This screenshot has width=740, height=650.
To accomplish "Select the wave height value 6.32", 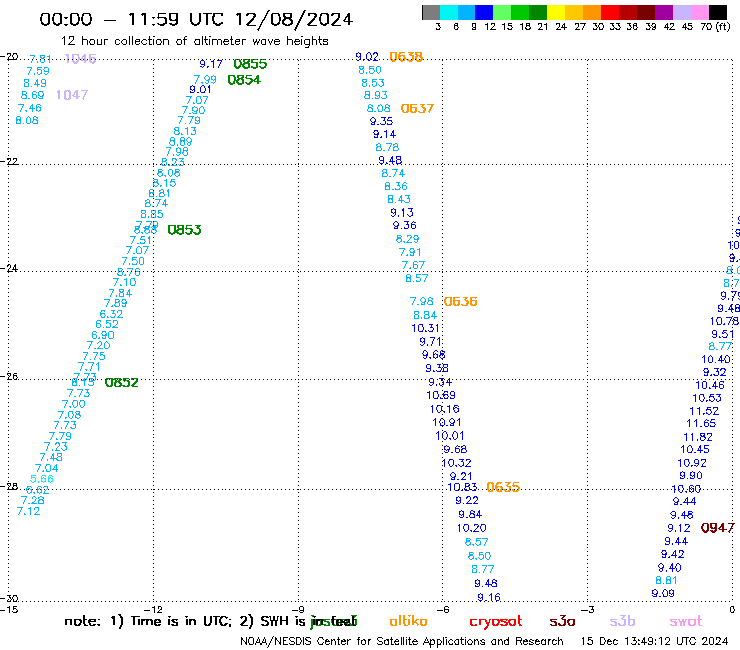I will tap(111, 314).
